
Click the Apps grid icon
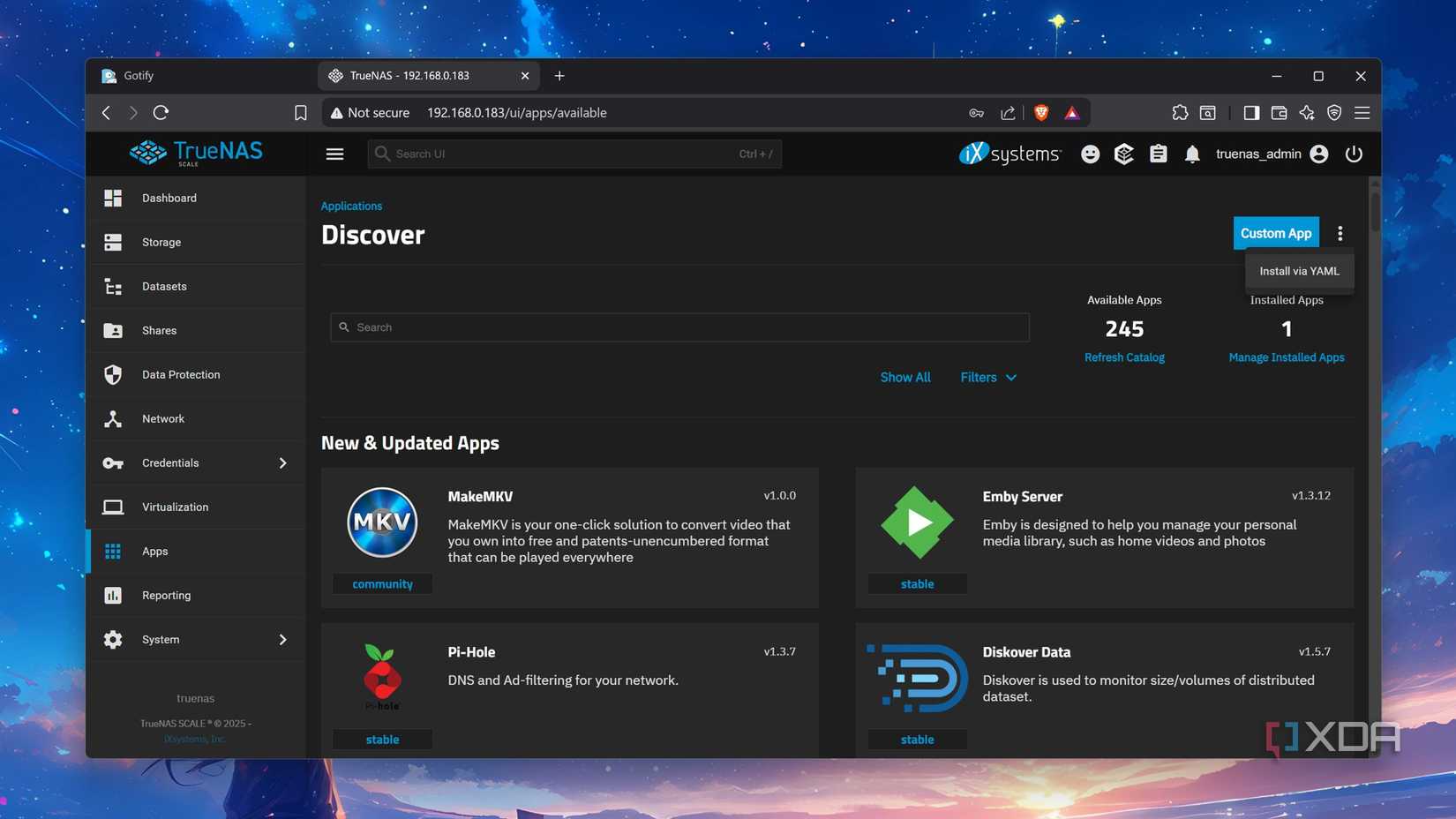tap(113, 551)
